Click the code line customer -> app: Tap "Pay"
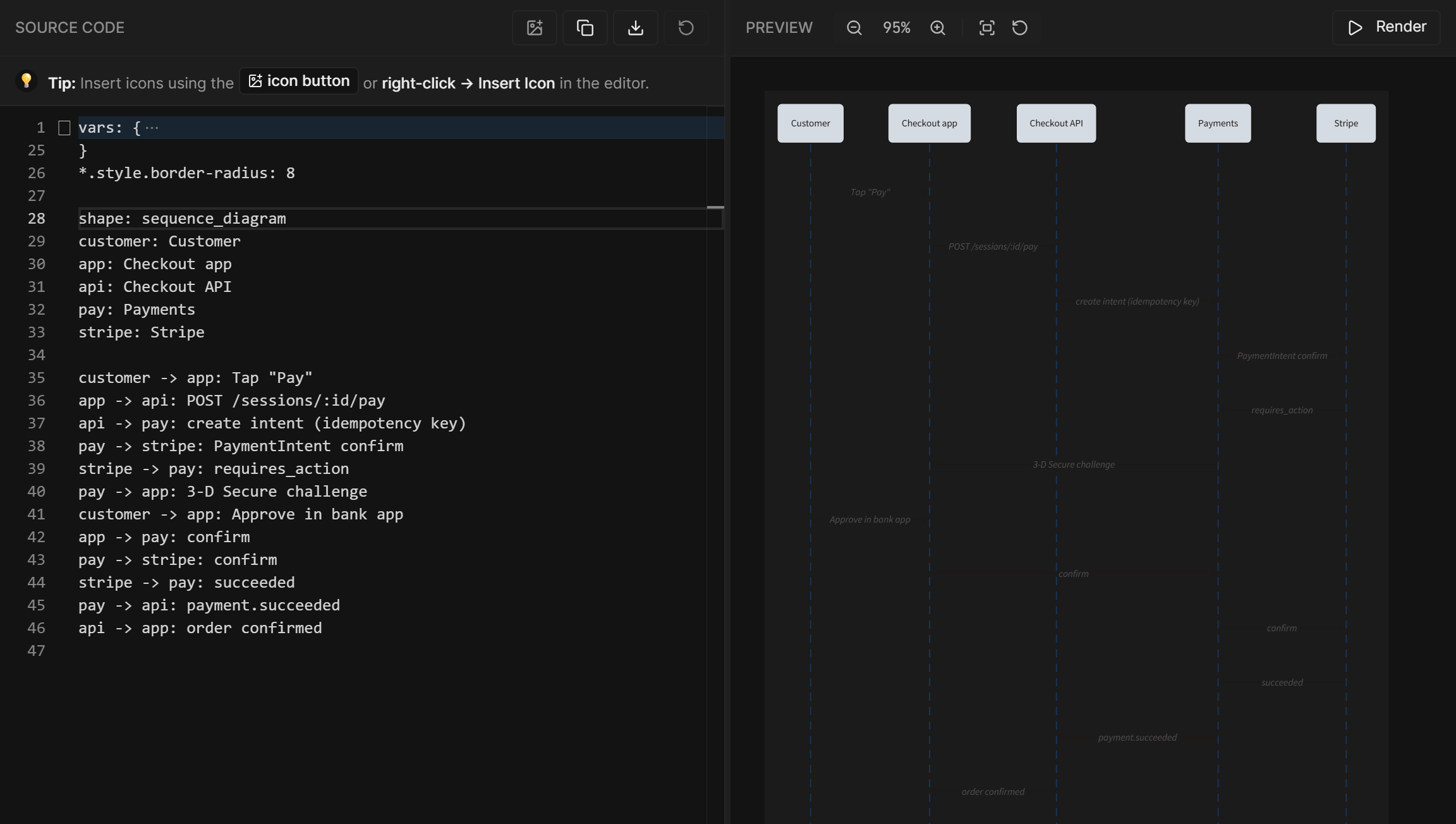1456x824 pixels. click(x=195, y=378)
